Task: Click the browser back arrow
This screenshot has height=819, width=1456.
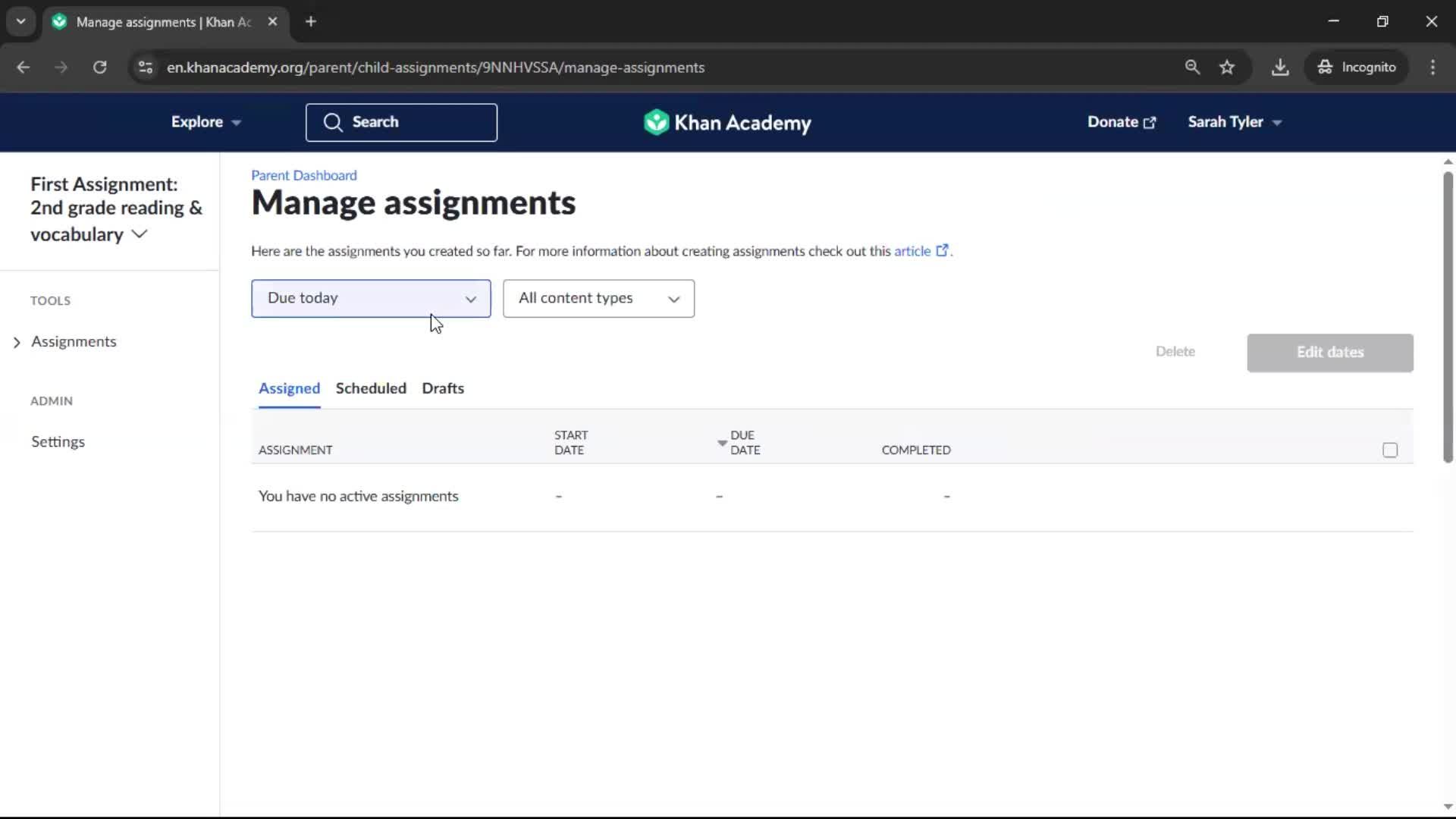Action: (23, 67)
